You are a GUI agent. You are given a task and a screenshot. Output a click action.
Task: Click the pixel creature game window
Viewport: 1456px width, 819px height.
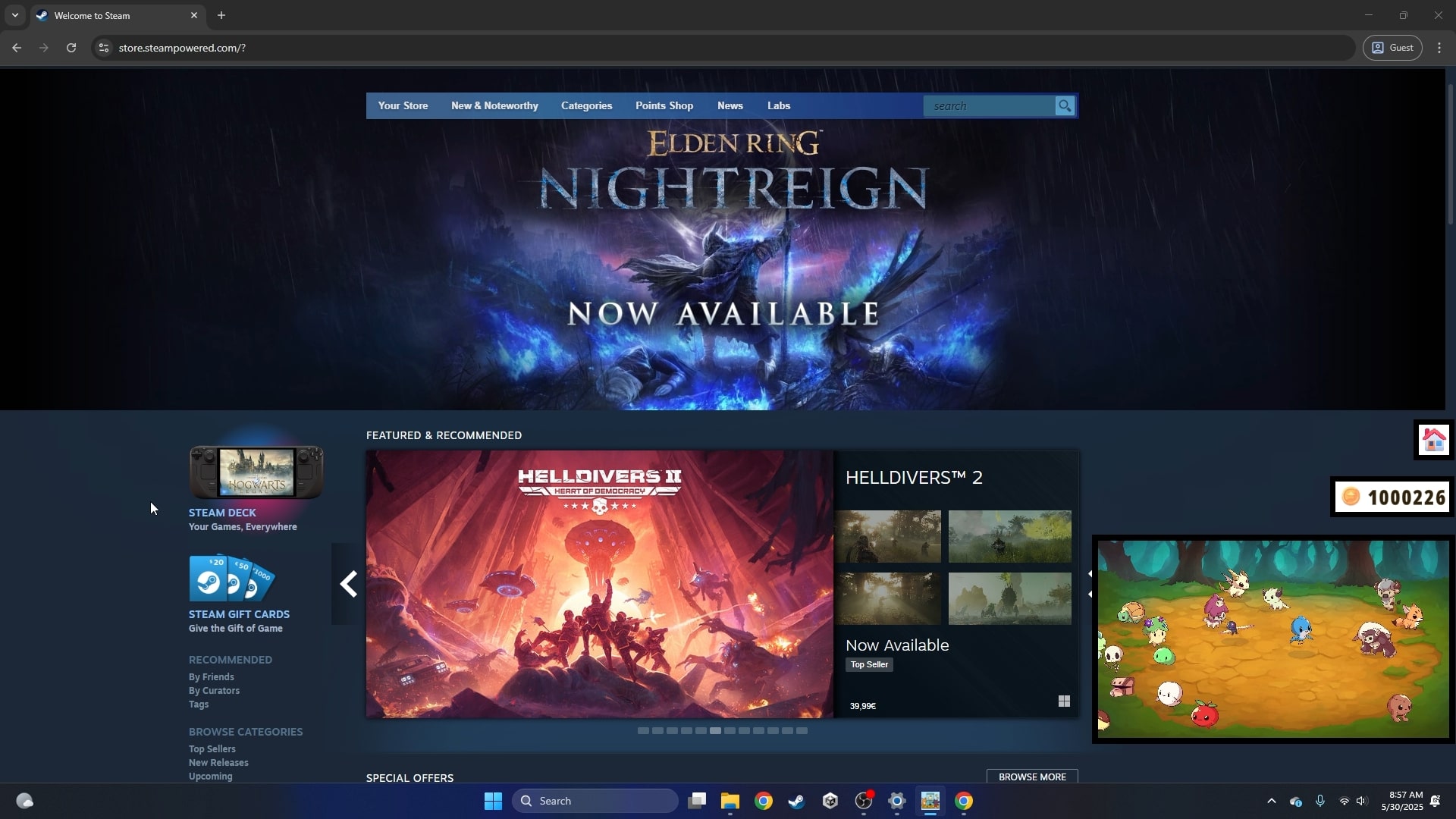1273,639
